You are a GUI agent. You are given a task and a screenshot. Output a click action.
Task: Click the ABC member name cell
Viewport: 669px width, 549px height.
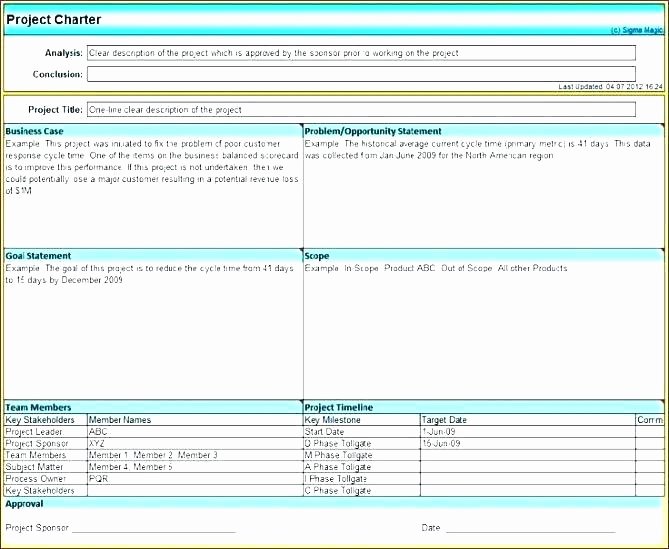tap(195, 432)
